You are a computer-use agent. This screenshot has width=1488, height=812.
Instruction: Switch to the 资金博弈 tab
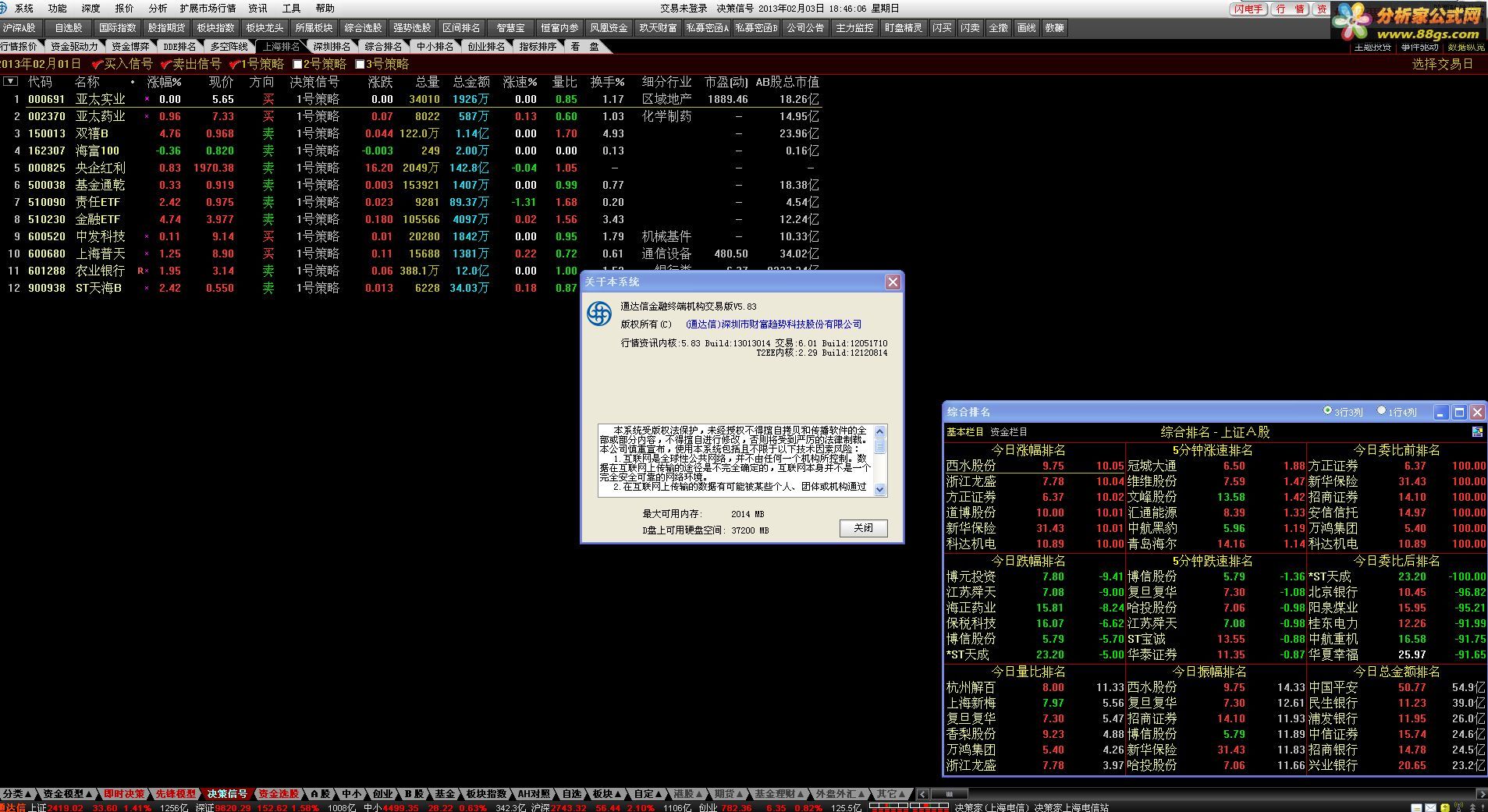click(x=130, y=47)
